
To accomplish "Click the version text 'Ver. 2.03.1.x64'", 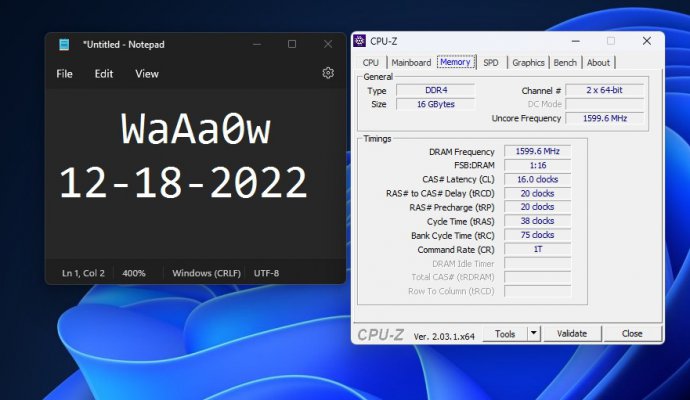I will (444, 337).
